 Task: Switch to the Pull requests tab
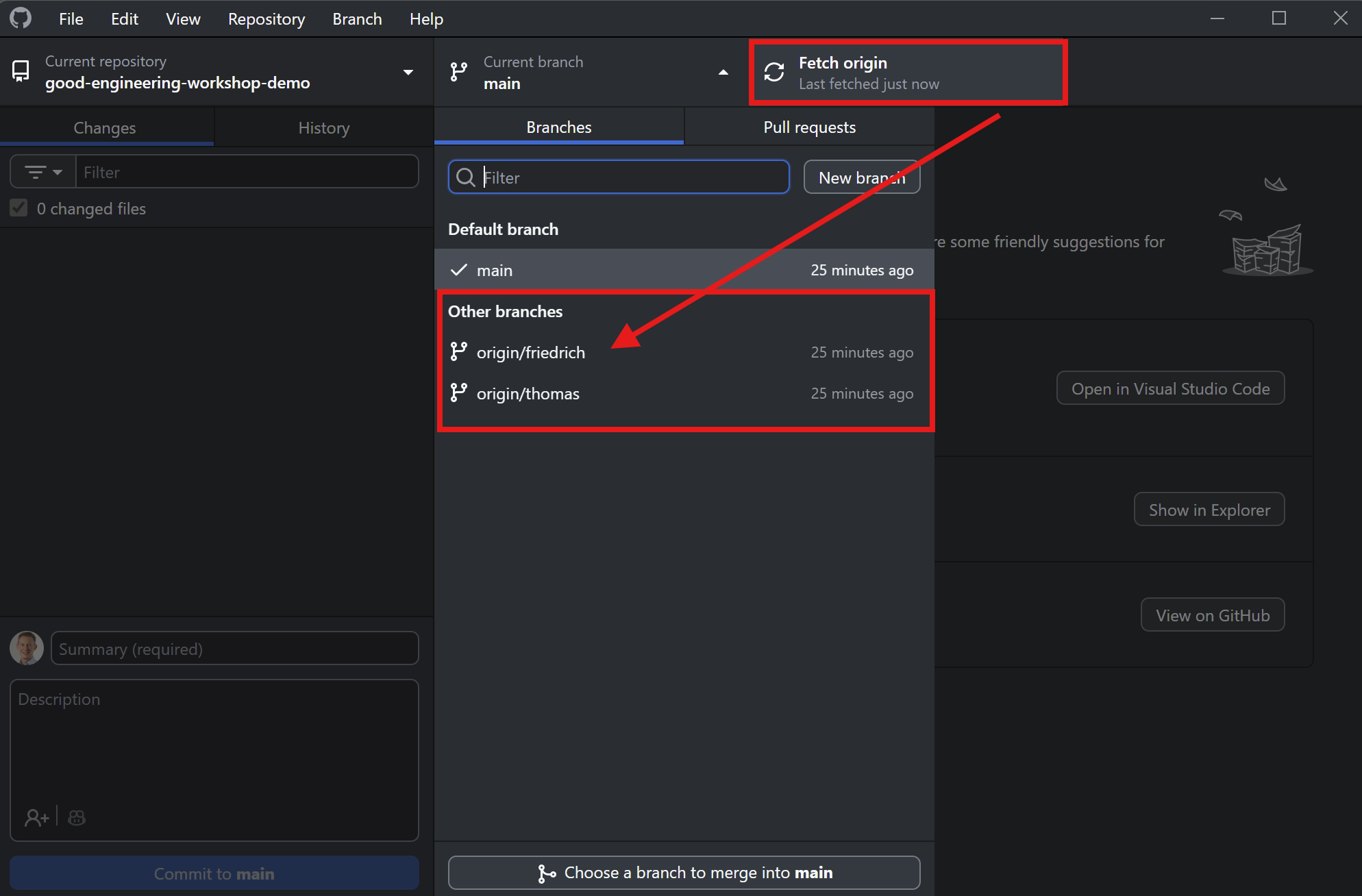809,127
